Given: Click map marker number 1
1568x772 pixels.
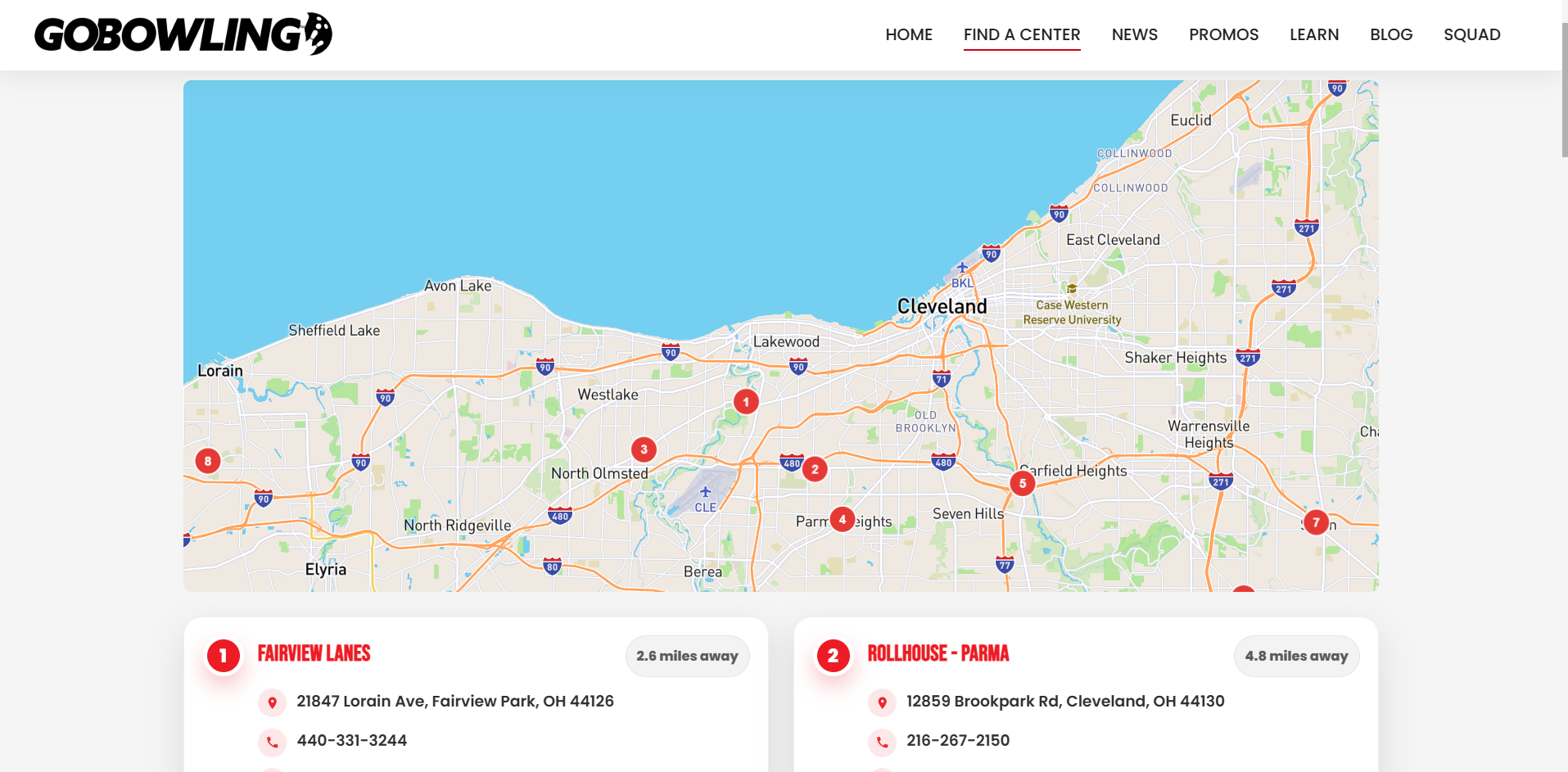Looking at the screenshot, I should click(745, 402).
